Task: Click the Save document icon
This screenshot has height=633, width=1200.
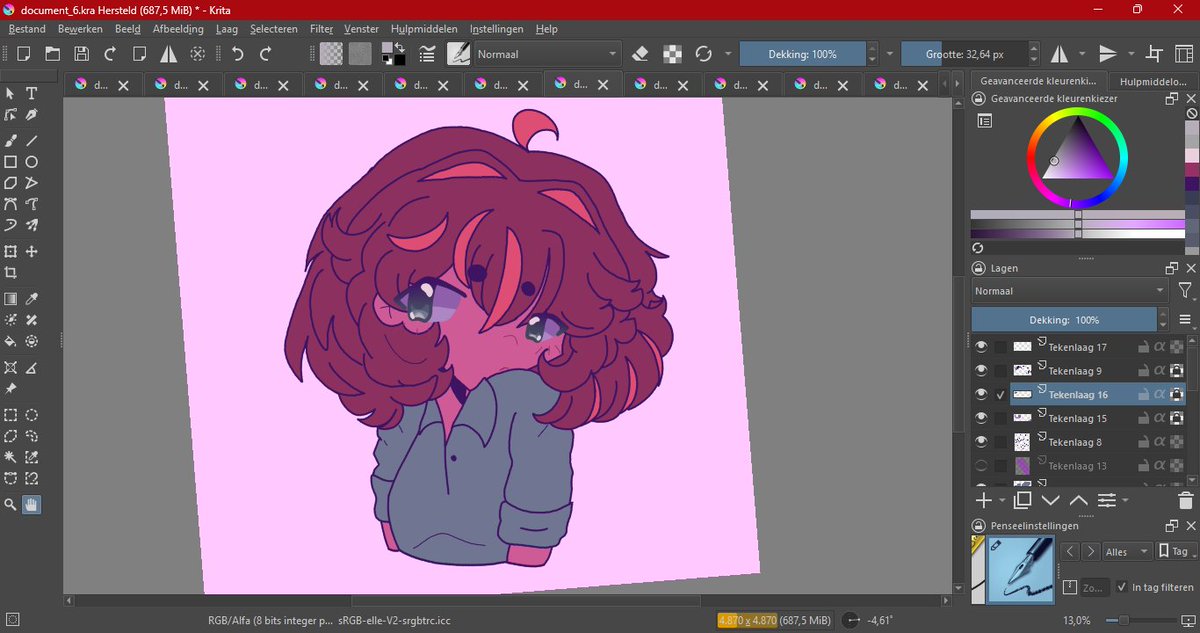Action: 82,53
